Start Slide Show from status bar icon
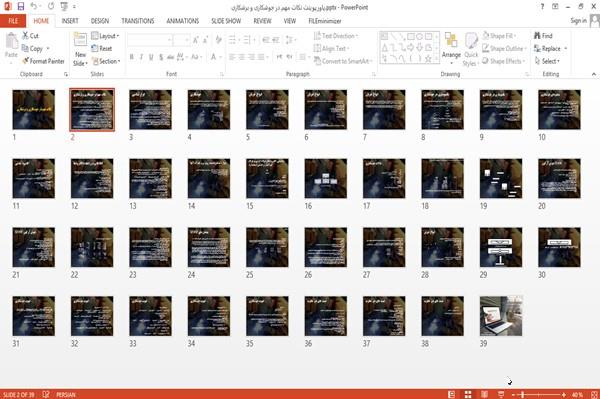The image size is (600, 399). click(501, 394)
